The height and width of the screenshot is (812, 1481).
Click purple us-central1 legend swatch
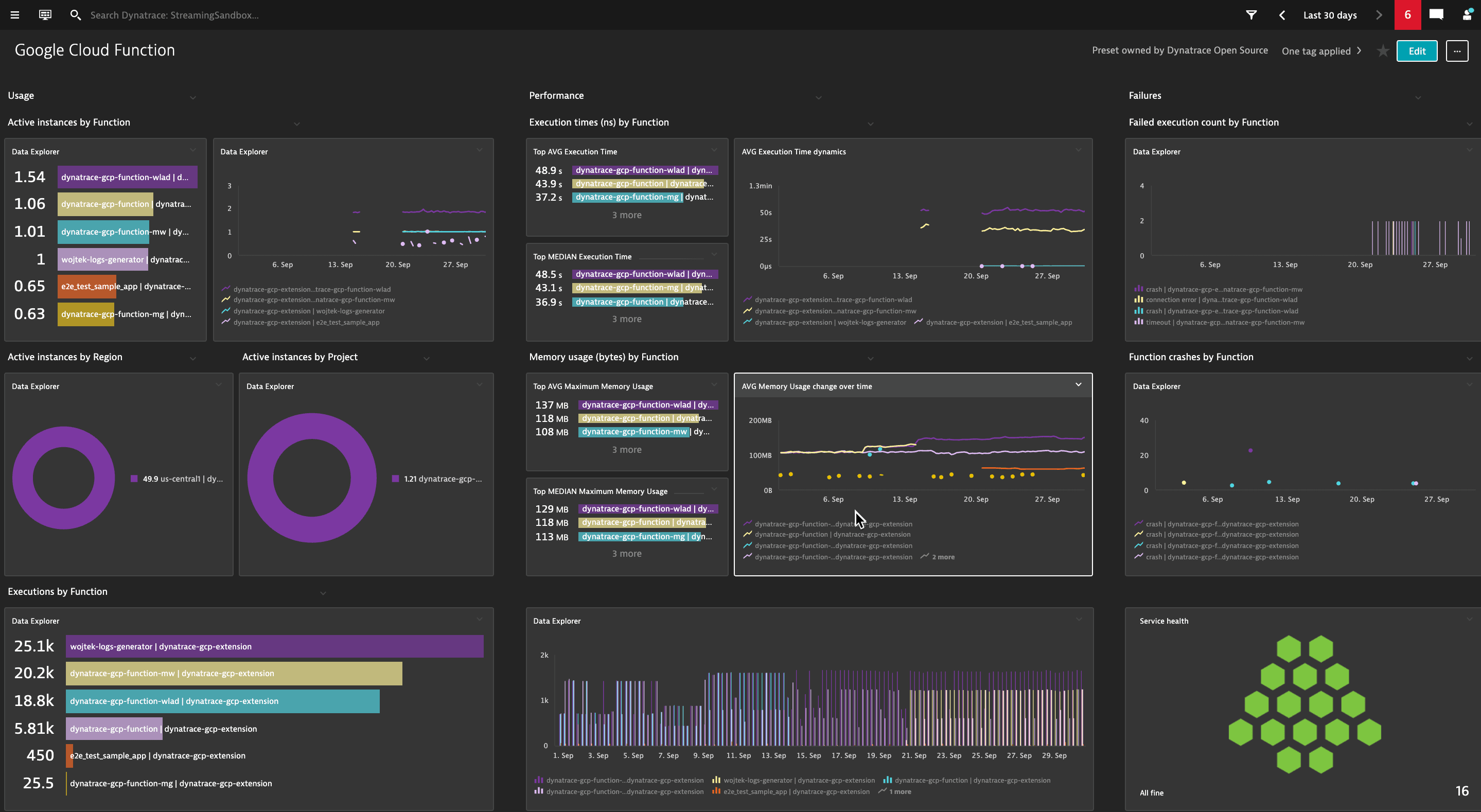tap(134, 479)
